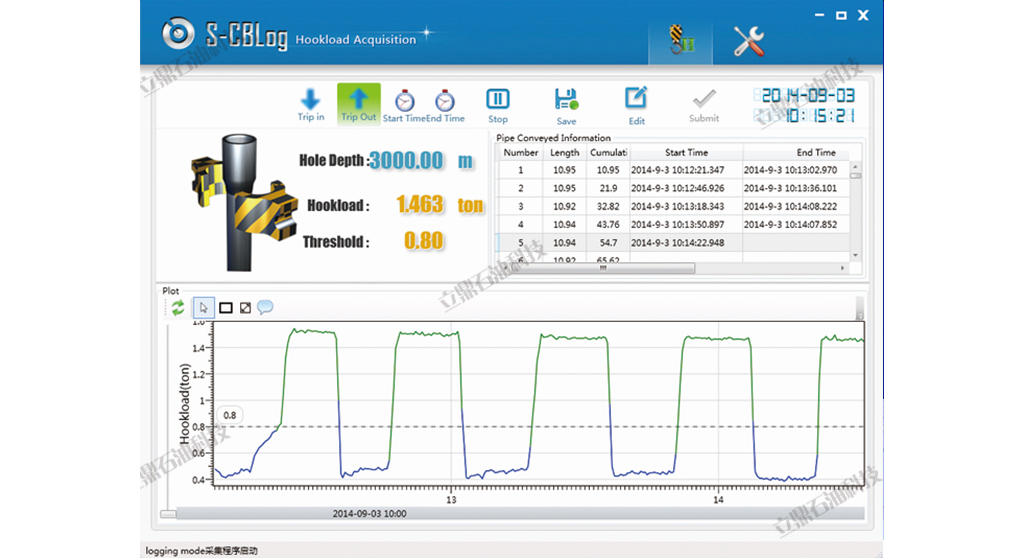
Task: Stop the hookload acquisition
Action: 498,100
